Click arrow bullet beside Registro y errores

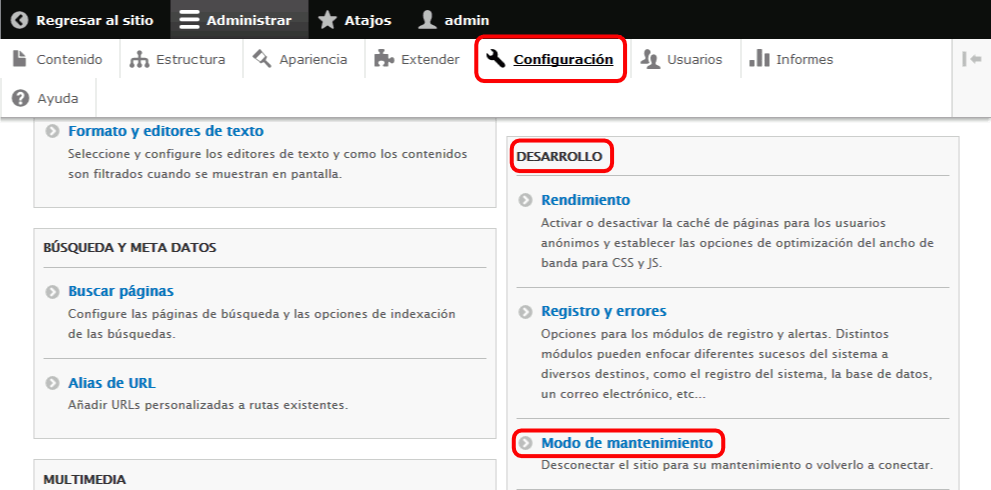tap(525, 312)
